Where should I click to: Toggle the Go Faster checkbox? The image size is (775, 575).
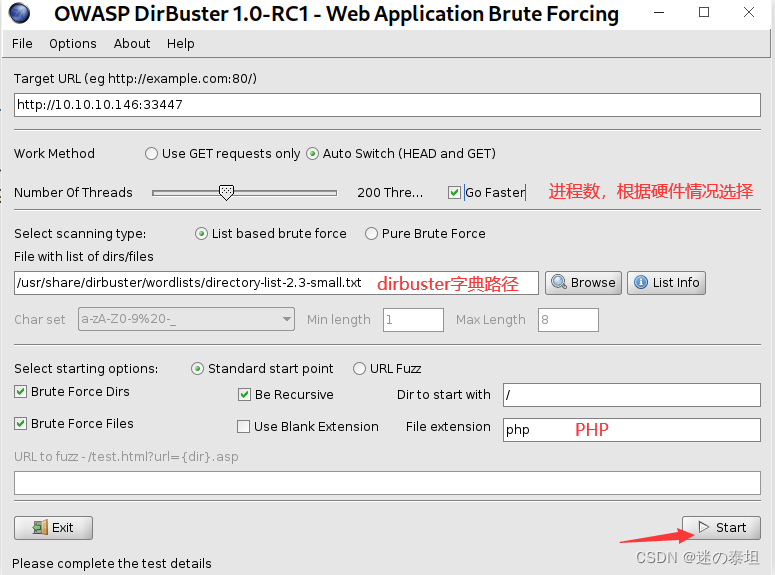tap(454, 192)
